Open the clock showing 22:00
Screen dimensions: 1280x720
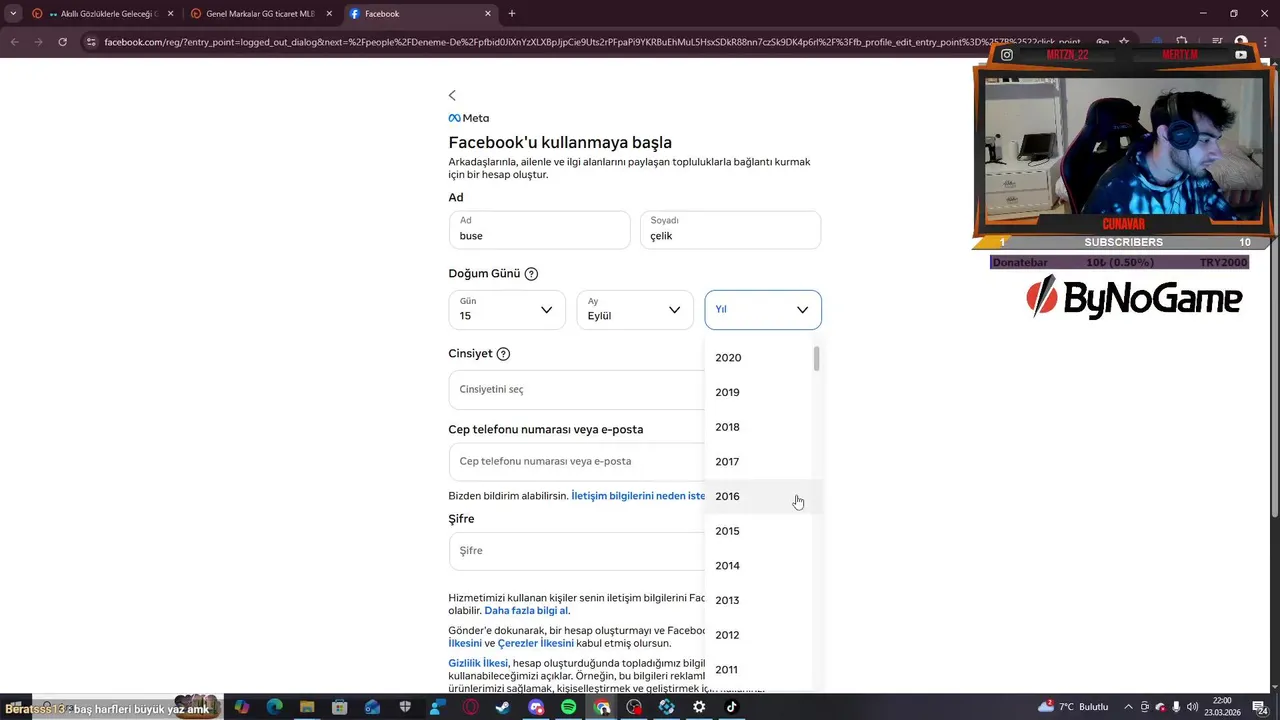pos(1222,707)
